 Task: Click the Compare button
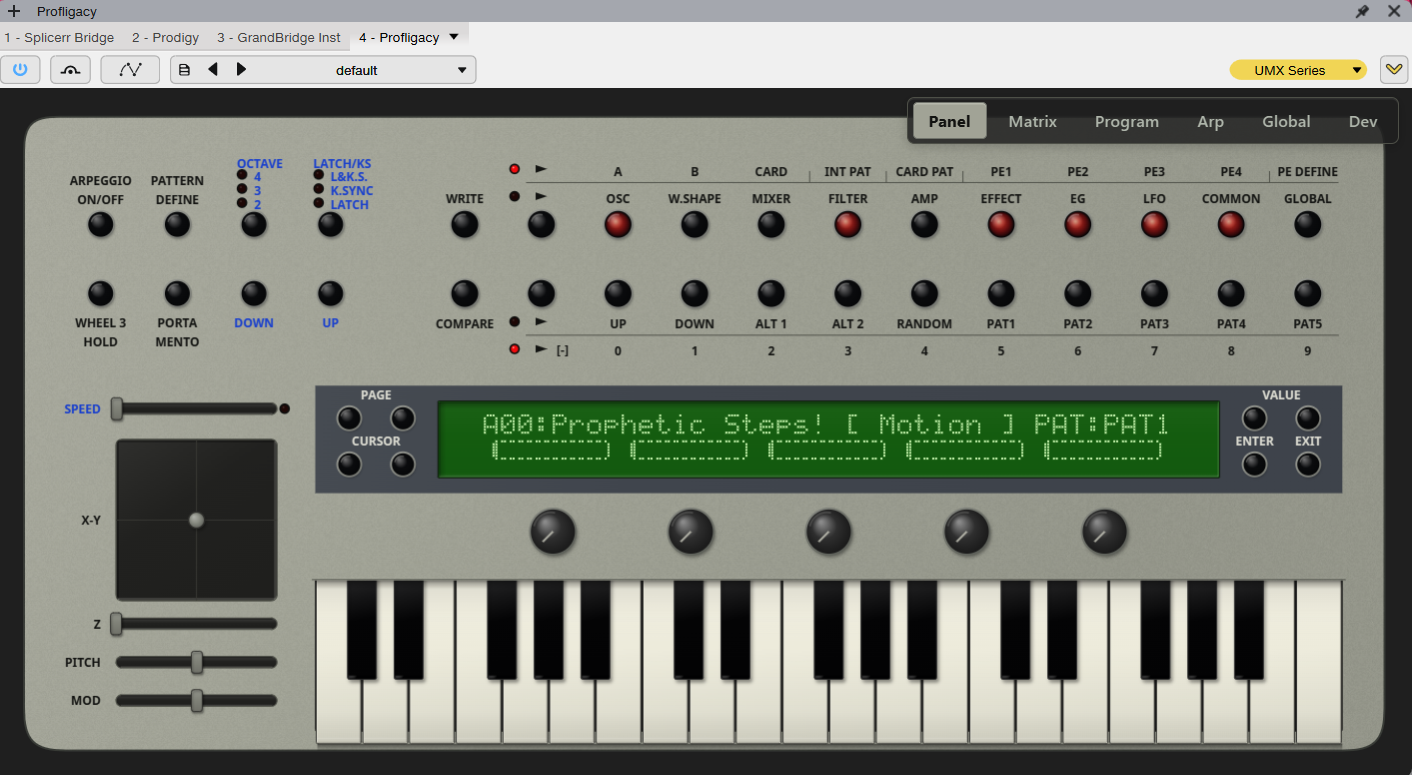(x=465, y=294)
